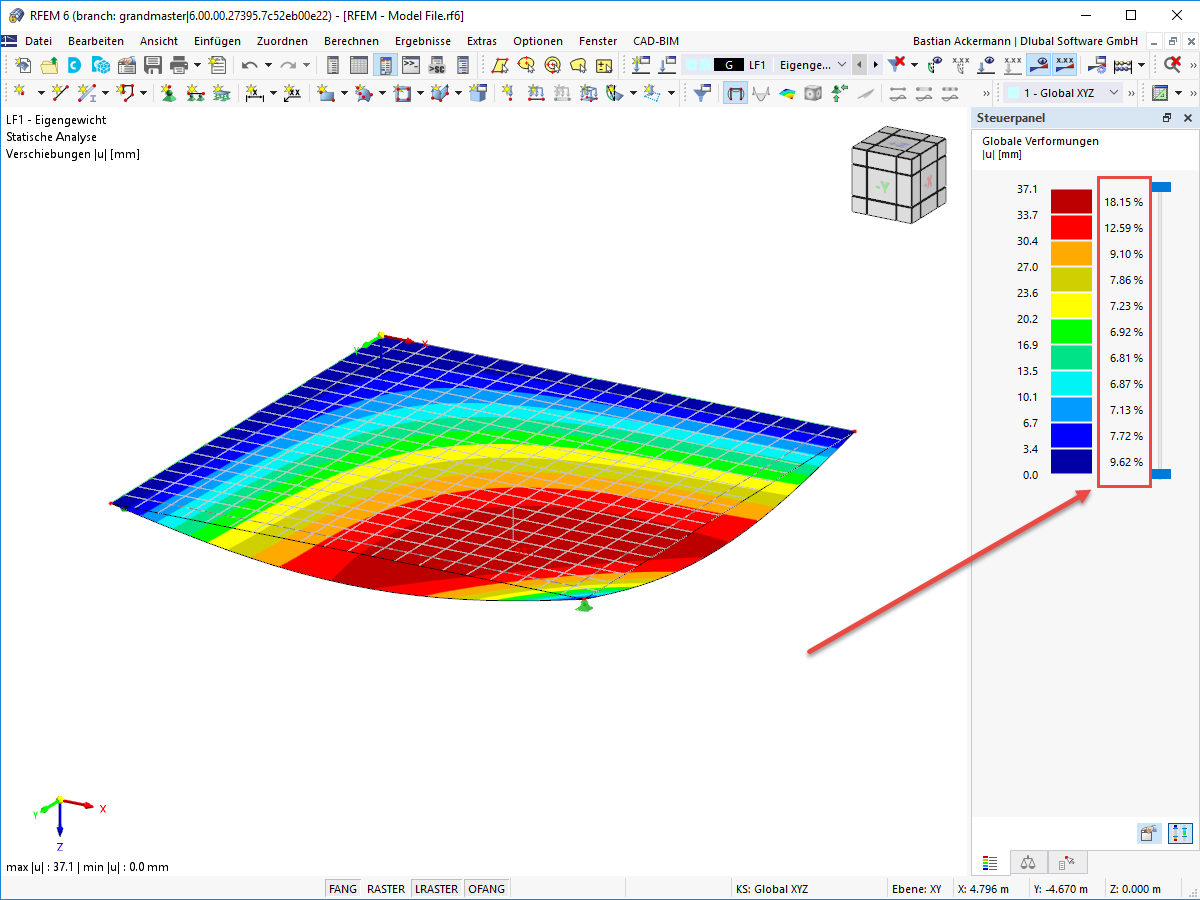Go to the next load case arrow
This screenshot has width=1200, height=900.
(x=876, y=65)
